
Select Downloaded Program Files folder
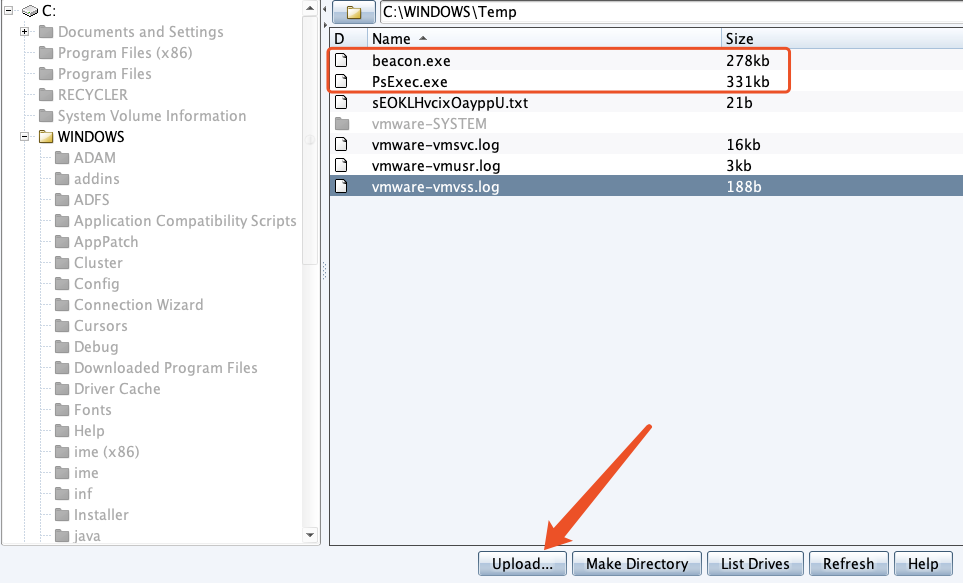[x=165, y=367]
